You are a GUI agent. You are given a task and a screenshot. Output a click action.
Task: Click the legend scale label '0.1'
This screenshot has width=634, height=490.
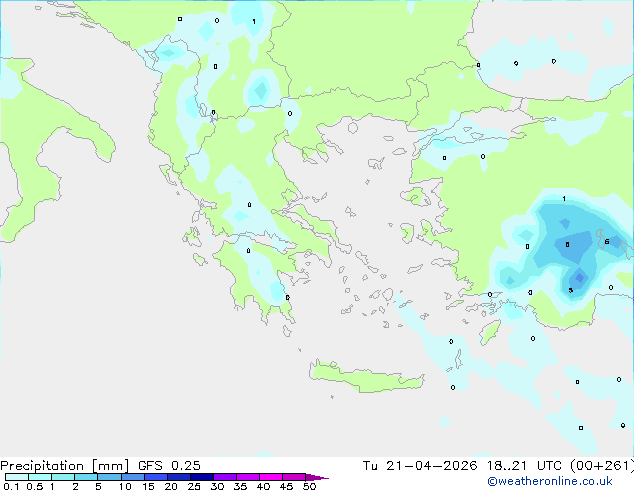pyautogui.click(x=11, y=486)
